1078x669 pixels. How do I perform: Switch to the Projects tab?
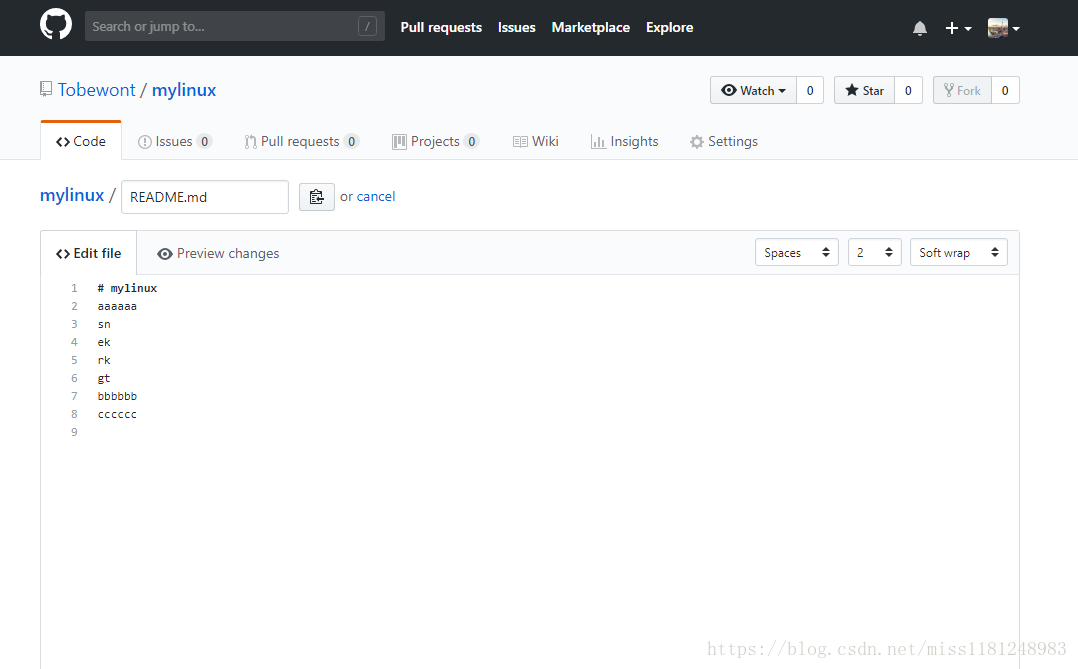(435, 141)
